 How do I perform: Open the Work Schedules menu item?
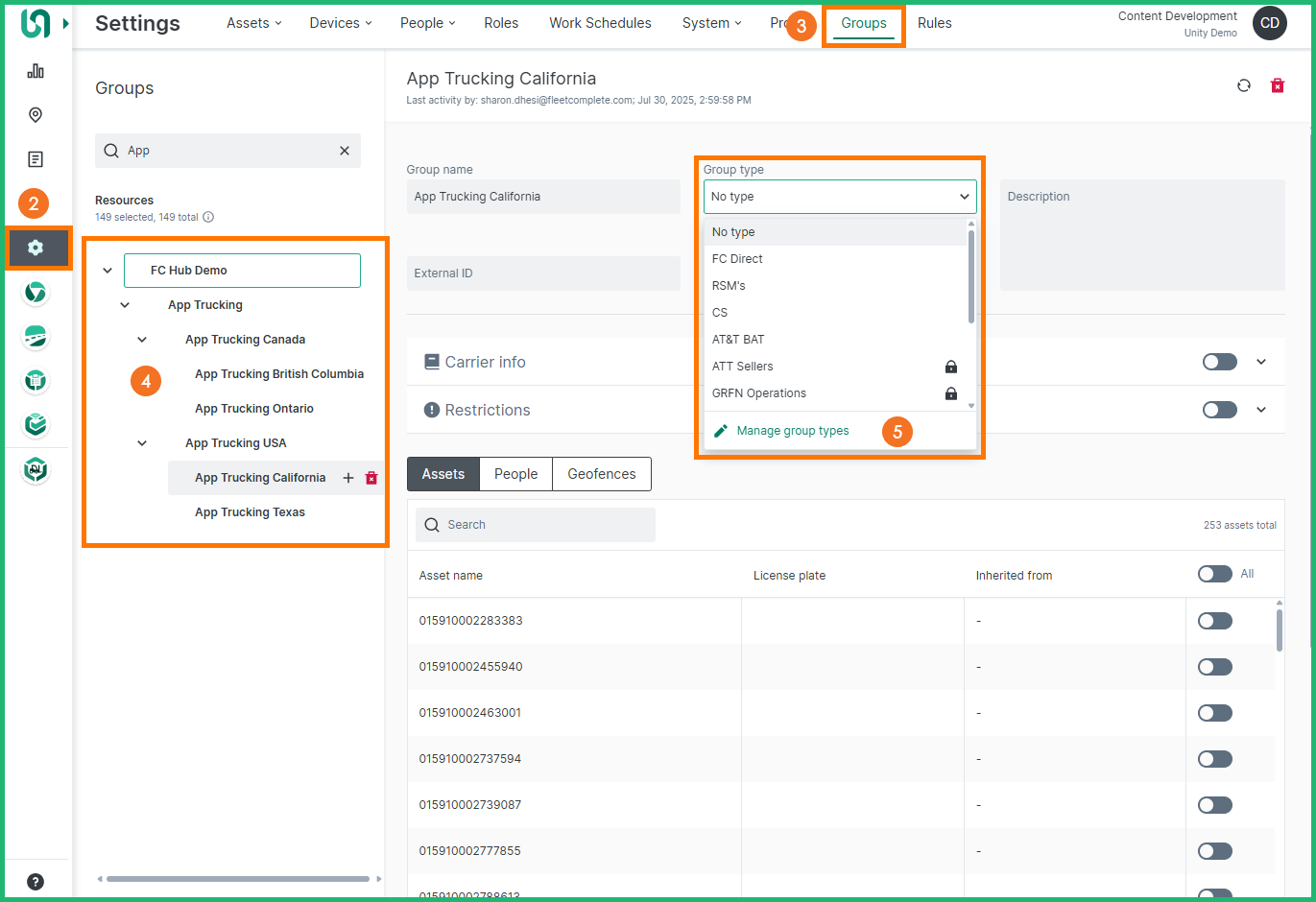[600, 23]
